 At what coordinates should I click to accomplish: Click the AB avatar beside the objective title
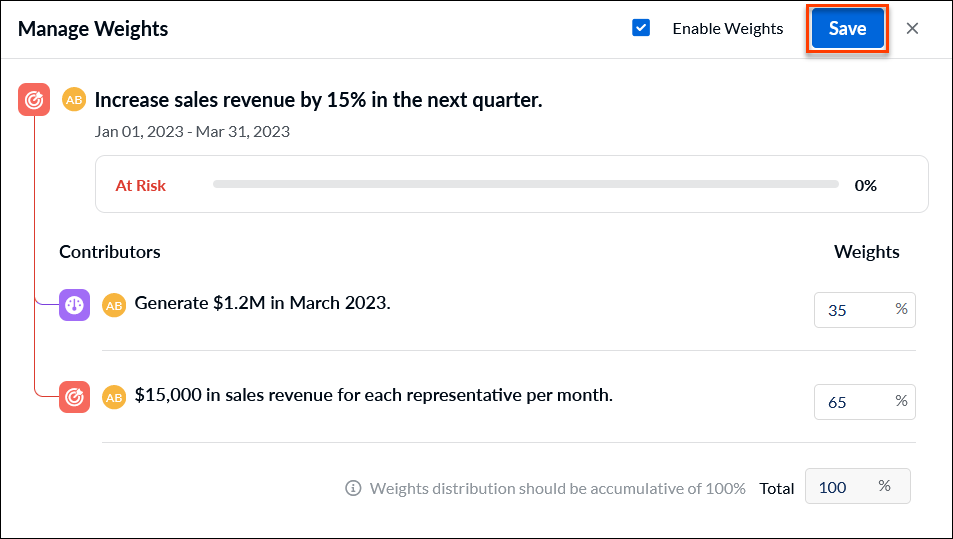(x=74, y=100)
